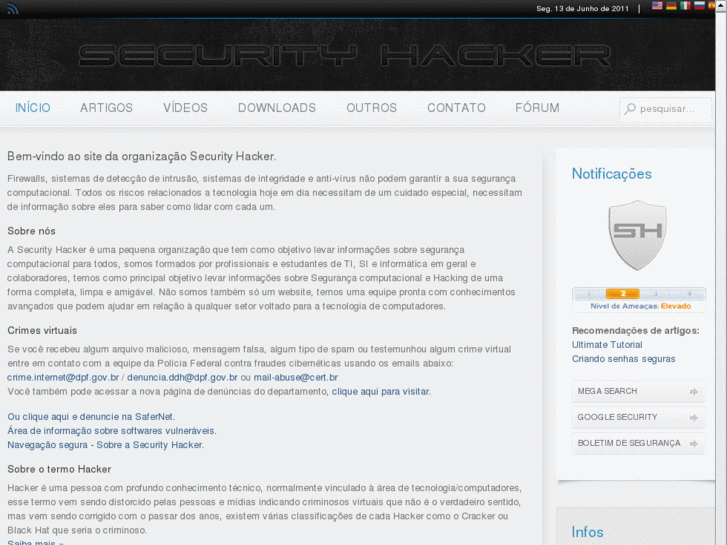Click the RSS feed icon

click(13, 8)
